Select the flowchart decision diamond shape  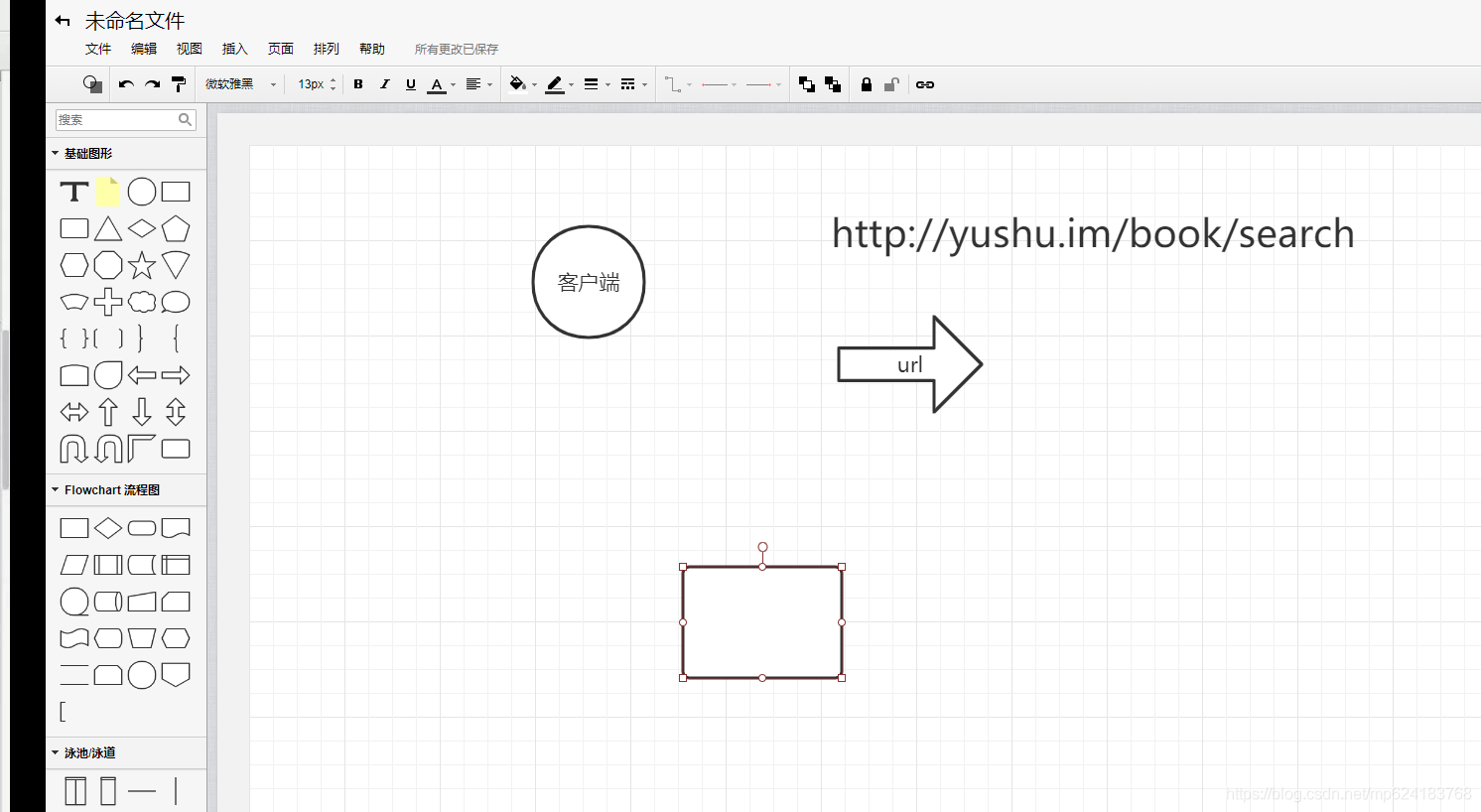tap(108, 528)
